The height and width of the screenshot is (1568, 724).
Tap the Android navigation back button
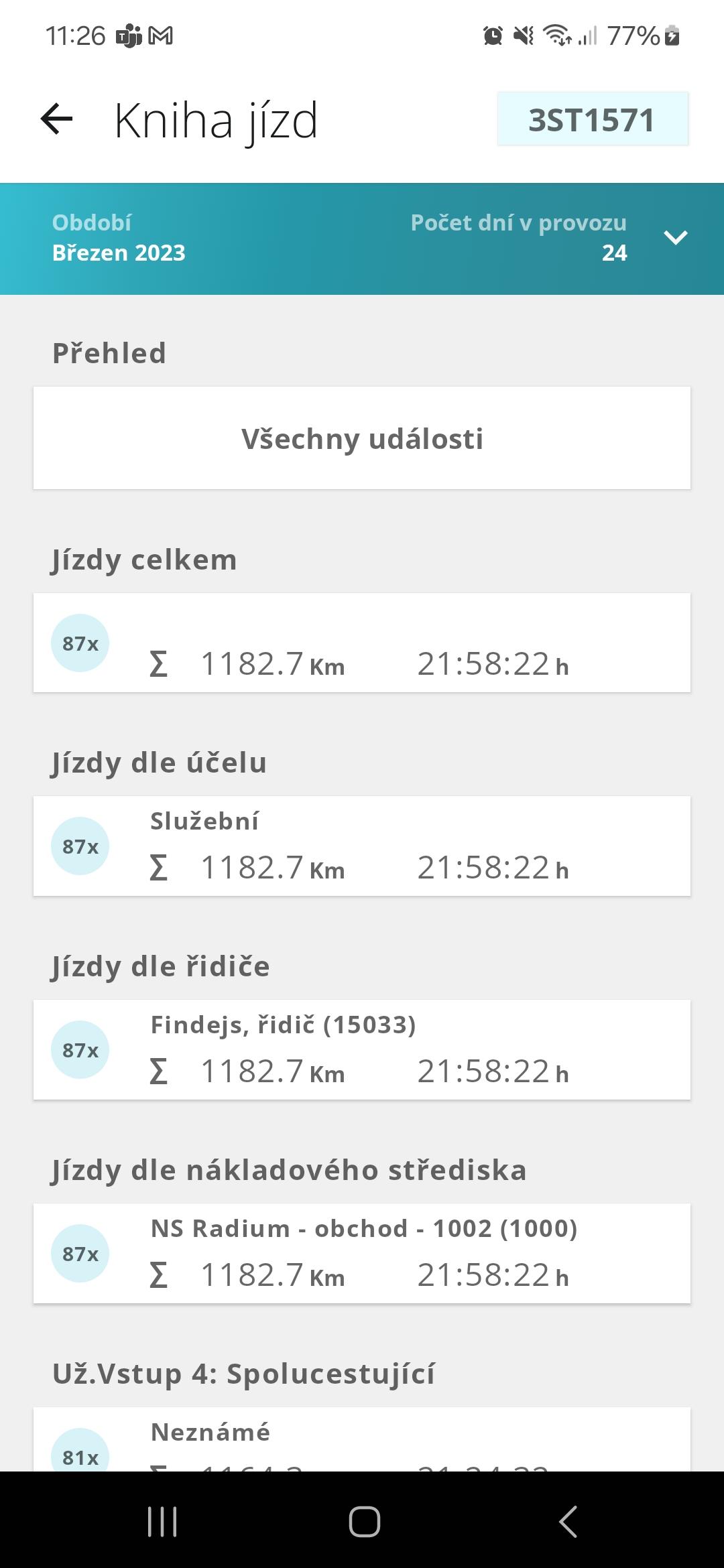(x=567, y=1521)
